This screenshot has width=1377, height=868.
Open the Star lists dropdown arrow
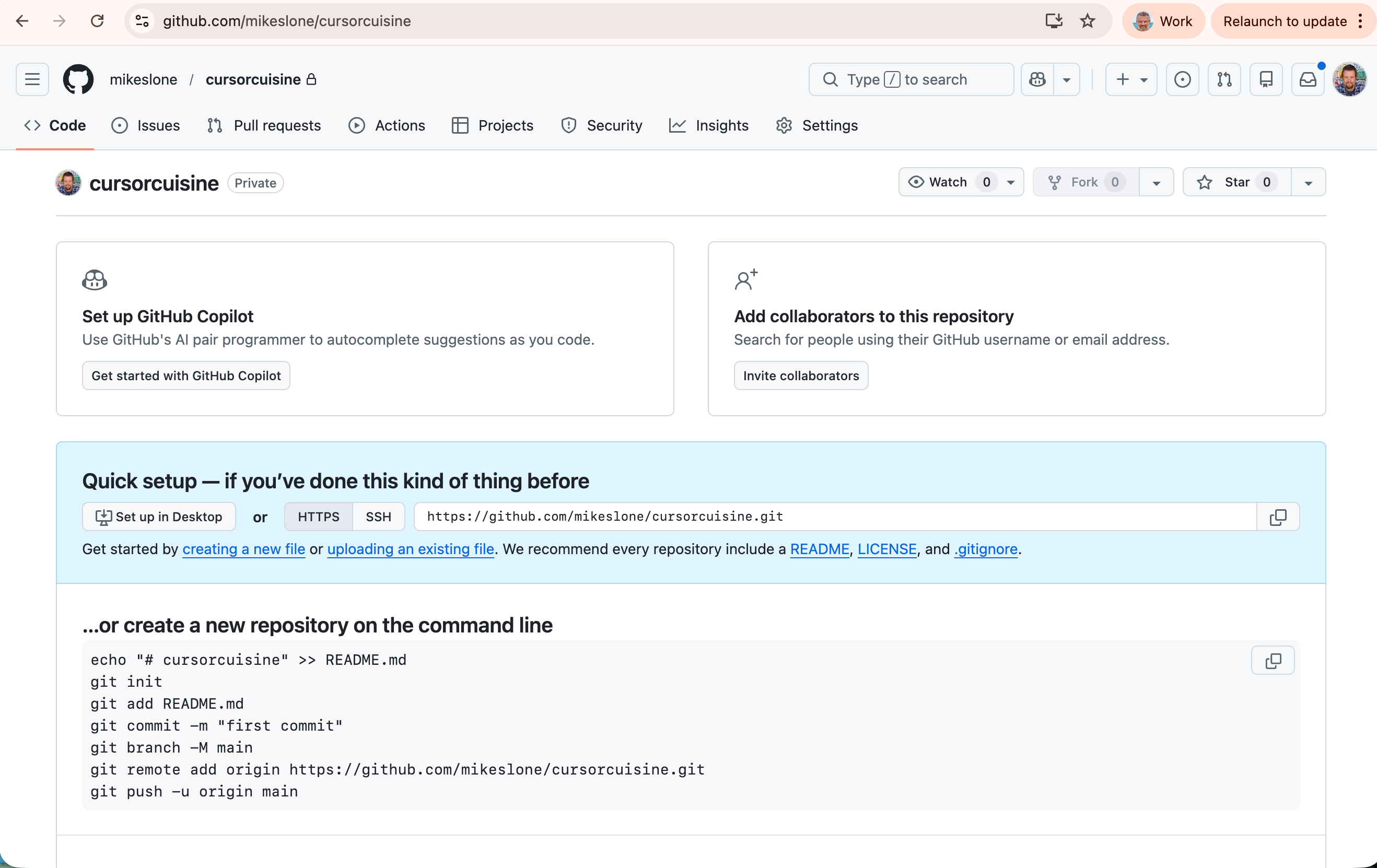pyautogui.click(x=1308, y=183)
